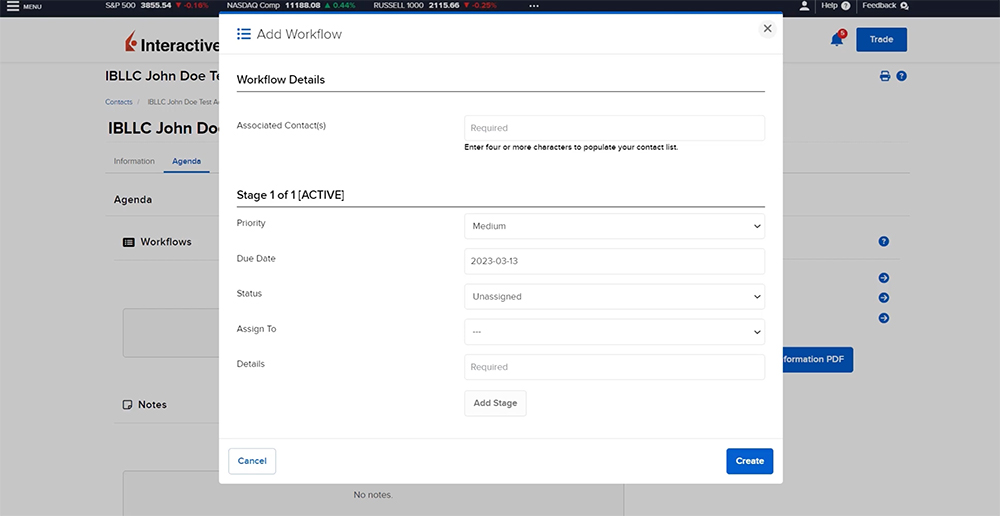This screenshot has height=516, width=1000.
Task: Click the Cancel button
Action: 252,461
